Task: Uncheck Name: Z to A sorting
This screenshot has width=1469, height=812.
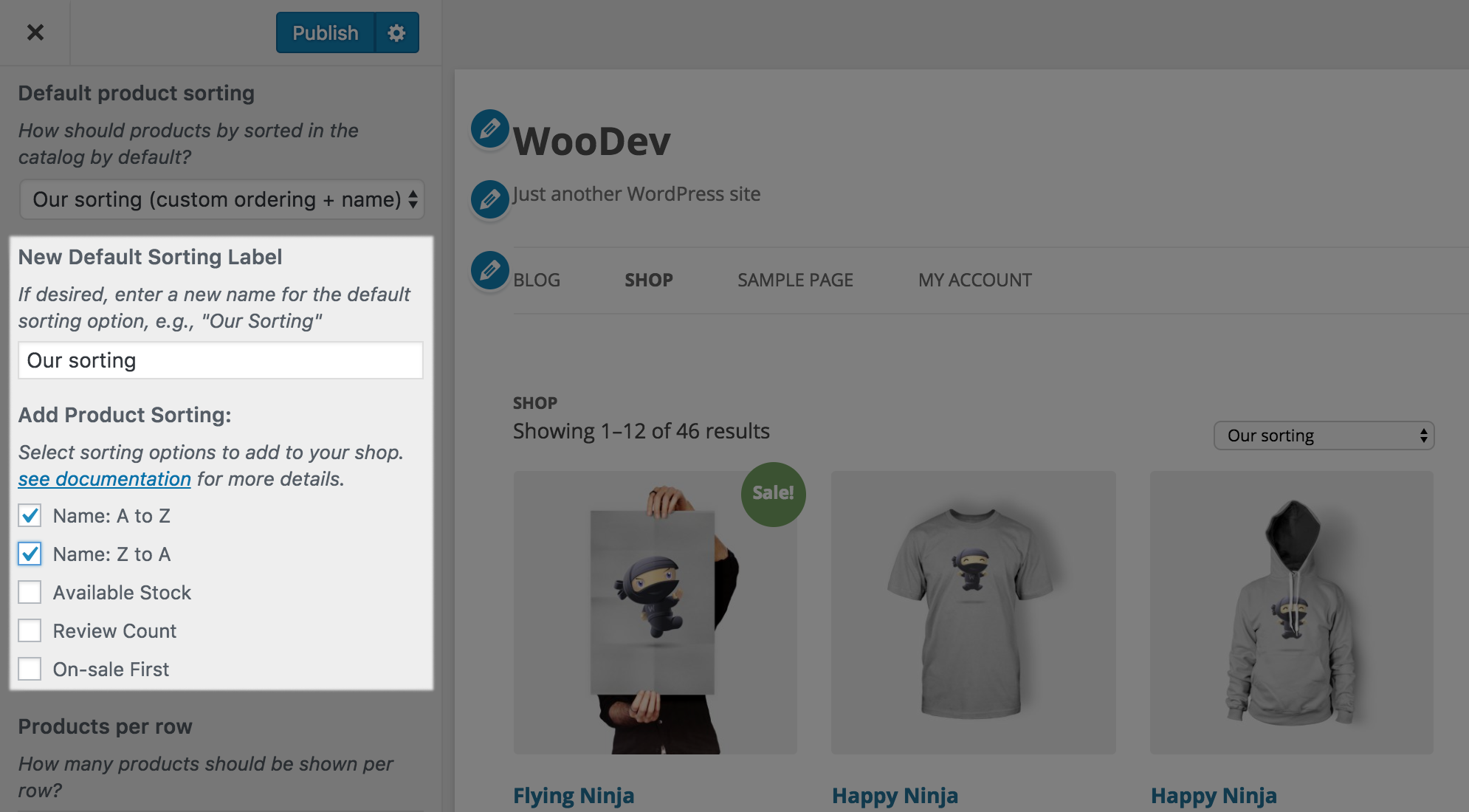Action: click(x=30, y=554)
